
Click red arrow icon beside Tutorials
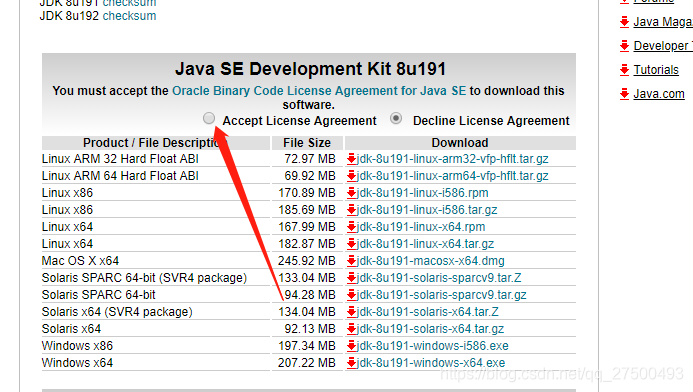click(624, 70)
